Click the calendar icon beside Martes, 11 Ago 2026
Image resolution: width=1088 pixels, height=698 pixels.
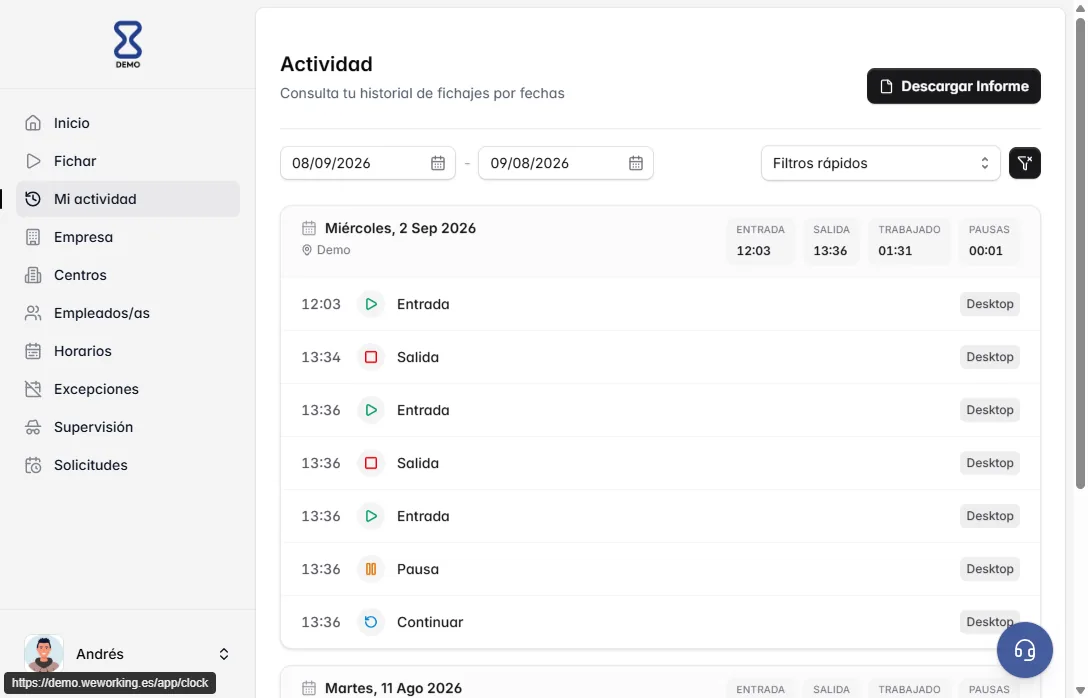[309, 688]
